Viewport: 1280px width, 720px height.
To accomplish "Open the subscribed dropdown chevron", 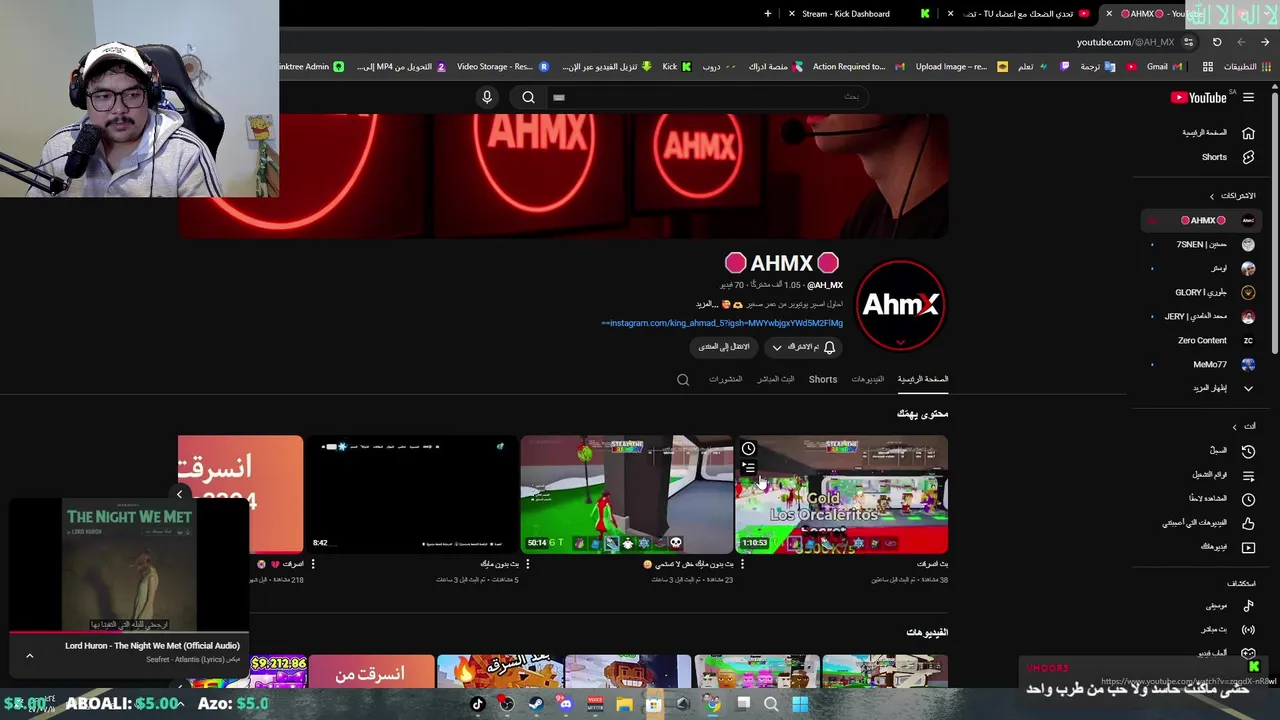I will point(777,347).
